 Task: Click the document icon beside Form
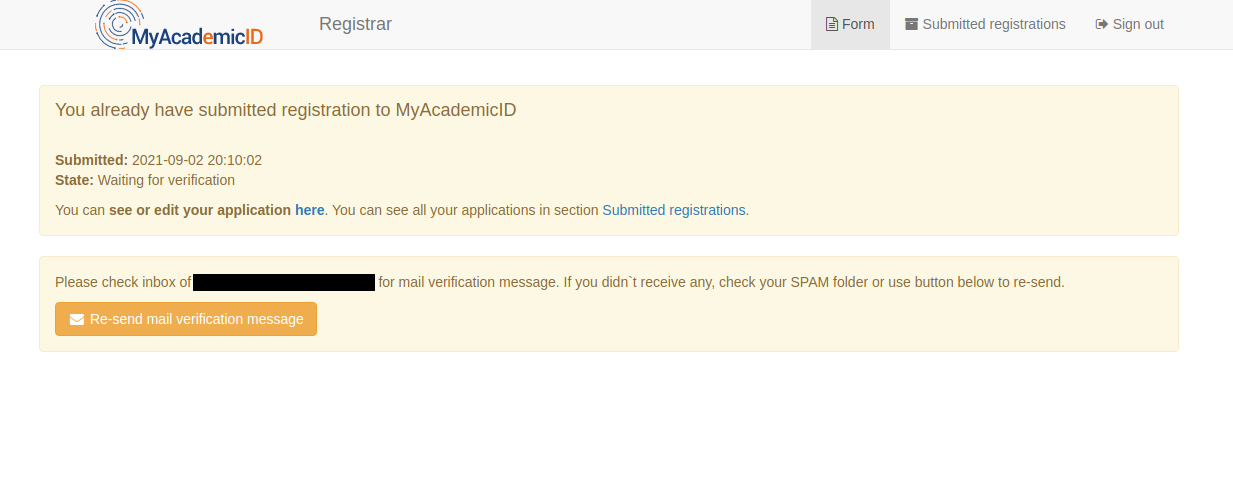[831, 24]
